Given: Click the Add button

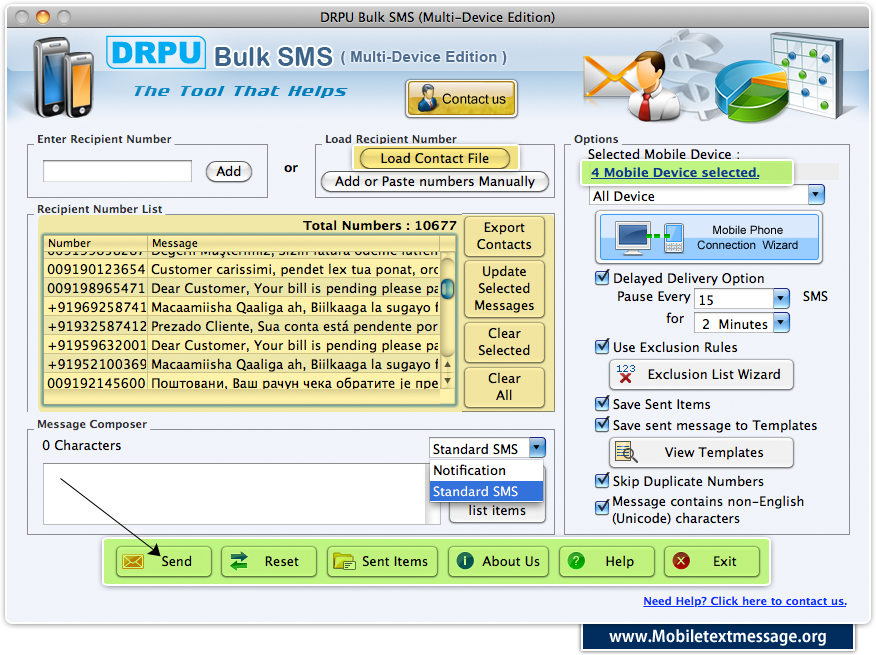Looking at the screenshot, I should (229, 171).
